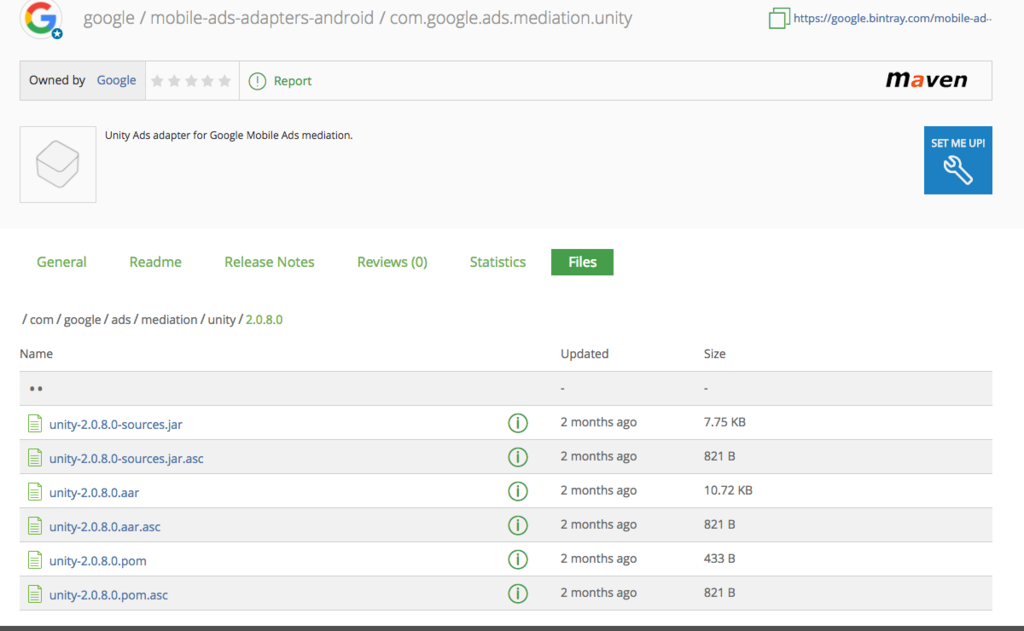This screenshot has height=631, width=1024.
Task: Click 'mobile-ads-adapters-android' in the page title
Action: 262,18
